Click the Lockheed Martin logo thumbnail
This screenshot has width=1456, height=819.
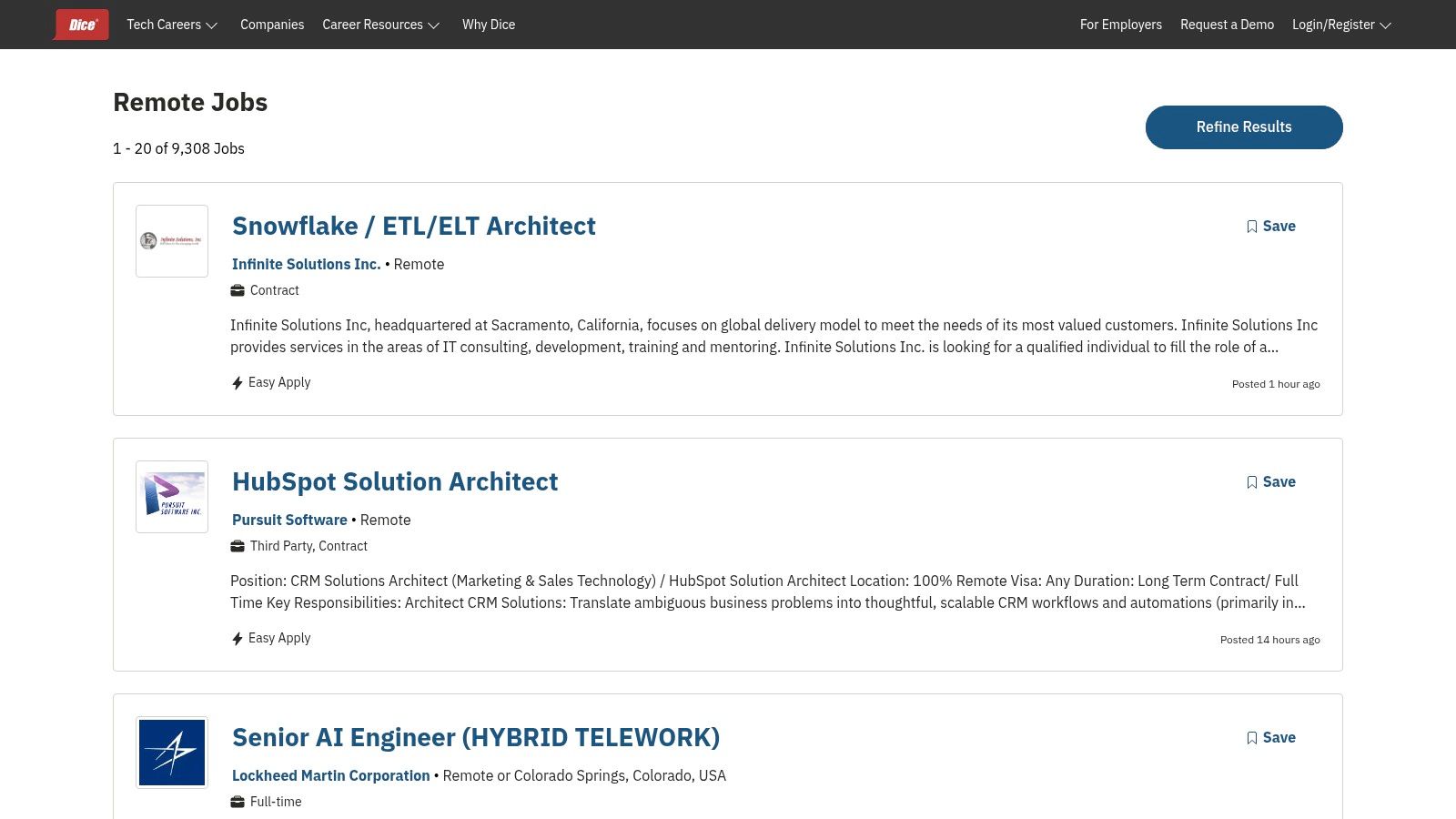[x=172, y=753]
